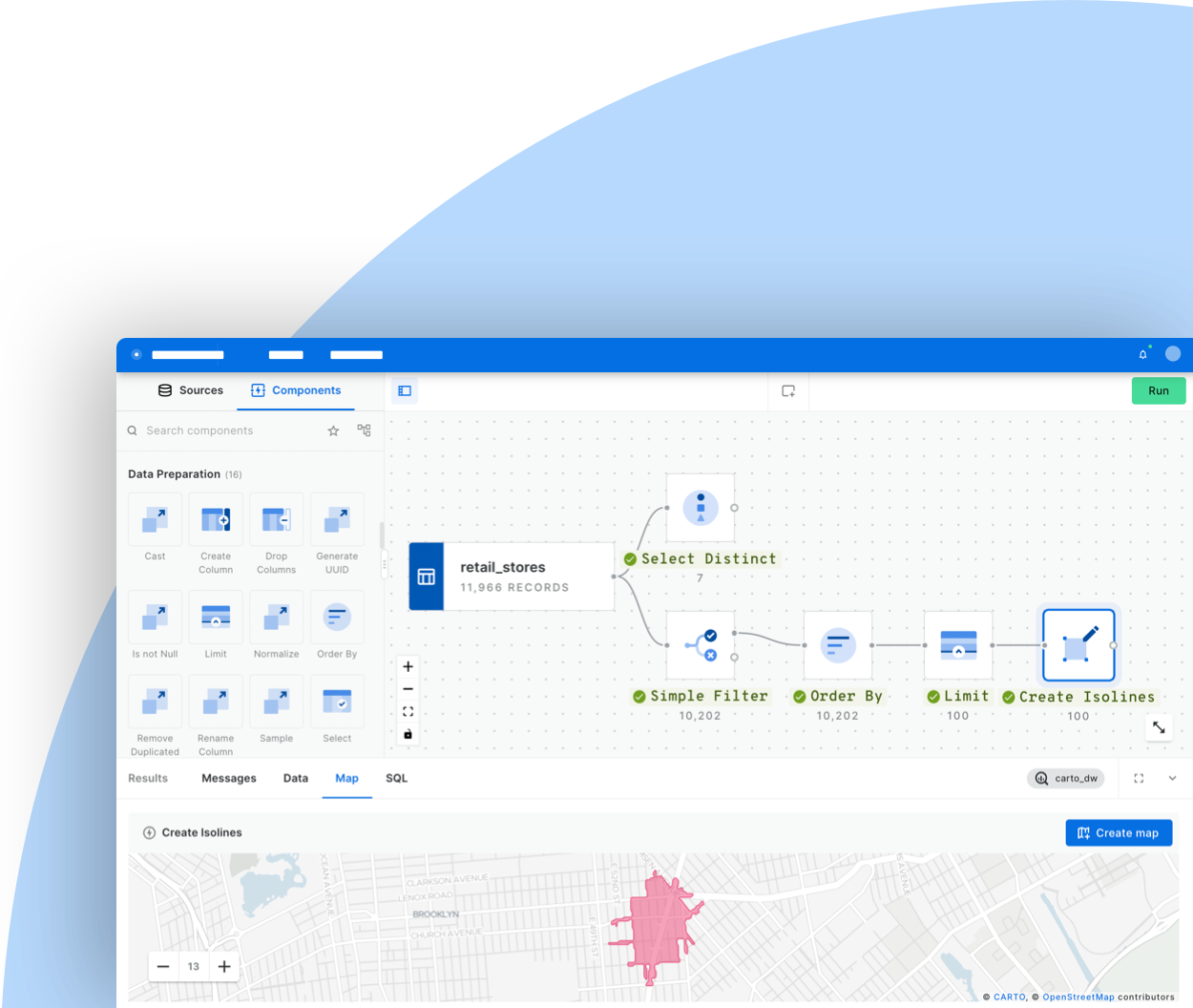Screen dimensions: 1193x1008
Task: Select the Cast component icon
Action: click(x=155, y=518)
